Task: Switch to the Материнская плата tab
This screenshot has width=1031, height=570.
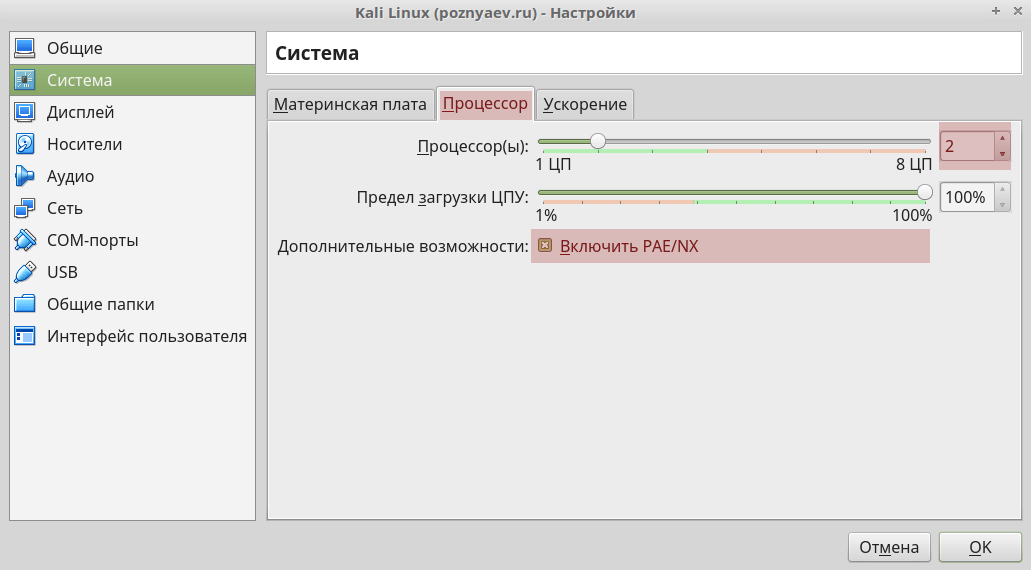Action: [x=350, y=105]
